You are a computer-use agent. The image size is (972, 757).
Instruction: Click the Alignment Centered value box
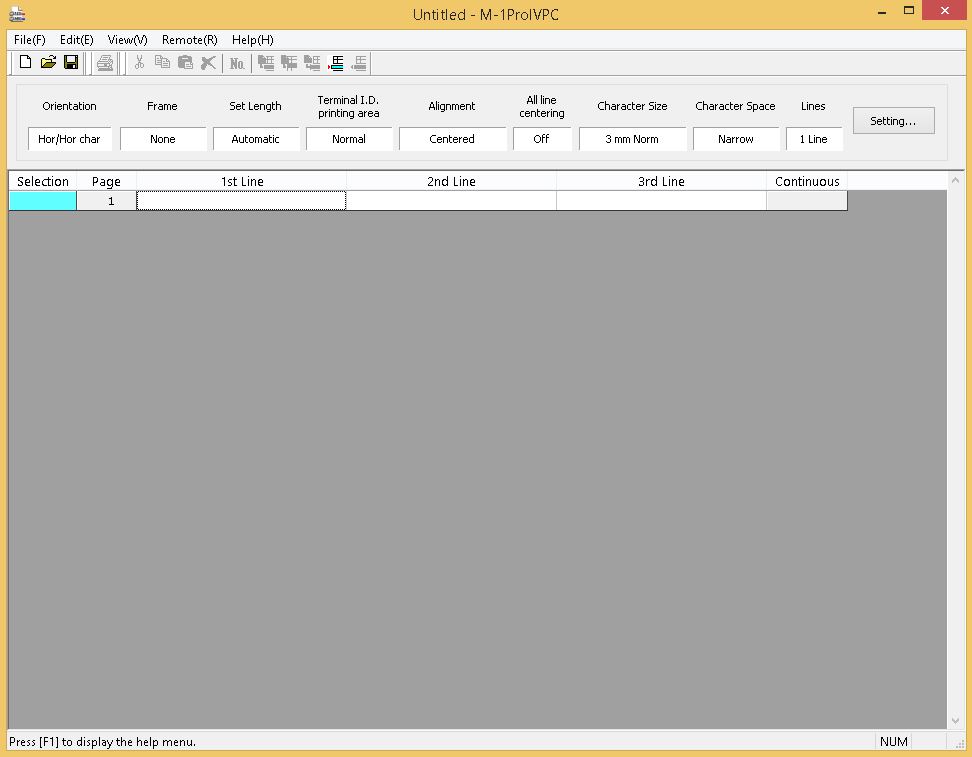coord(452,139)
